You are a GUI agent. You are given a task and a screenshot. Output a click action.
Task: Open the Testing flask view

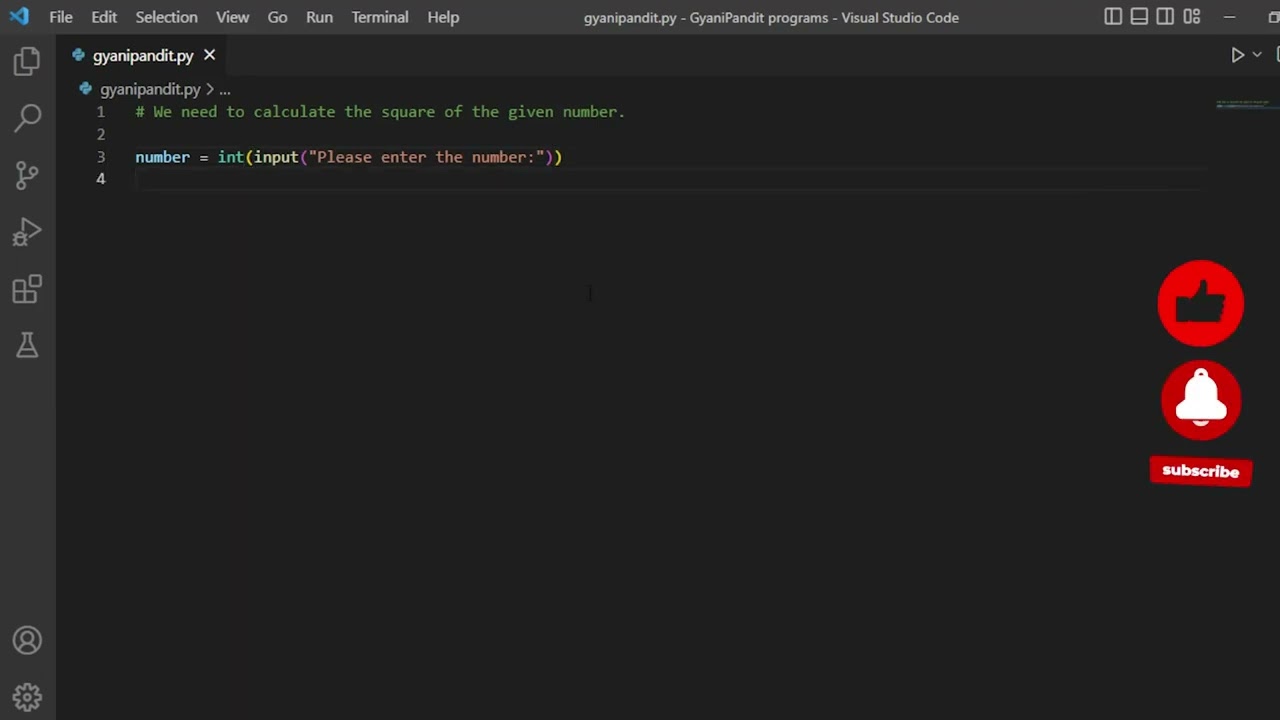click(x=27, y=346)
